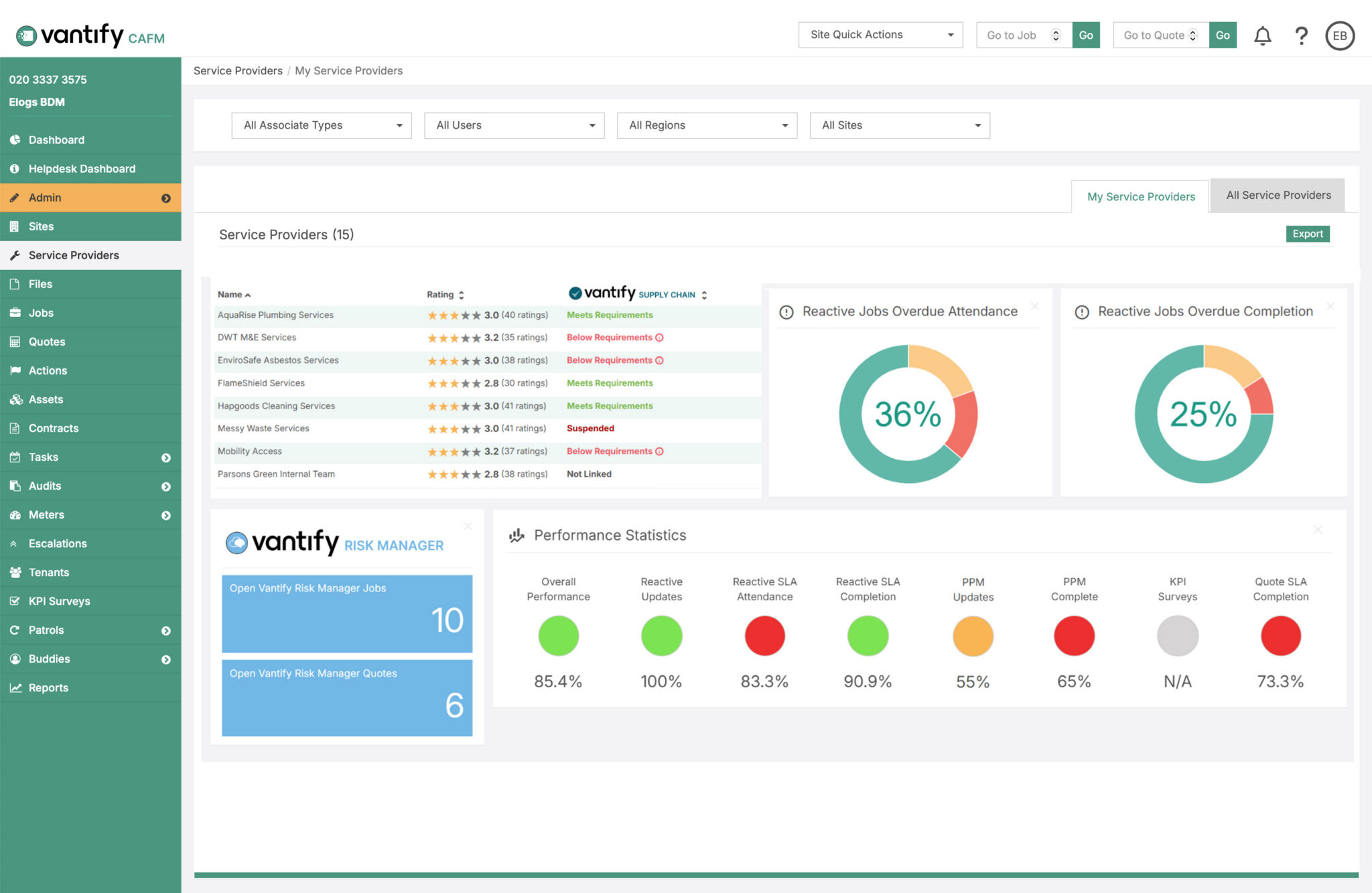Click the Export button

point(1308,234)
